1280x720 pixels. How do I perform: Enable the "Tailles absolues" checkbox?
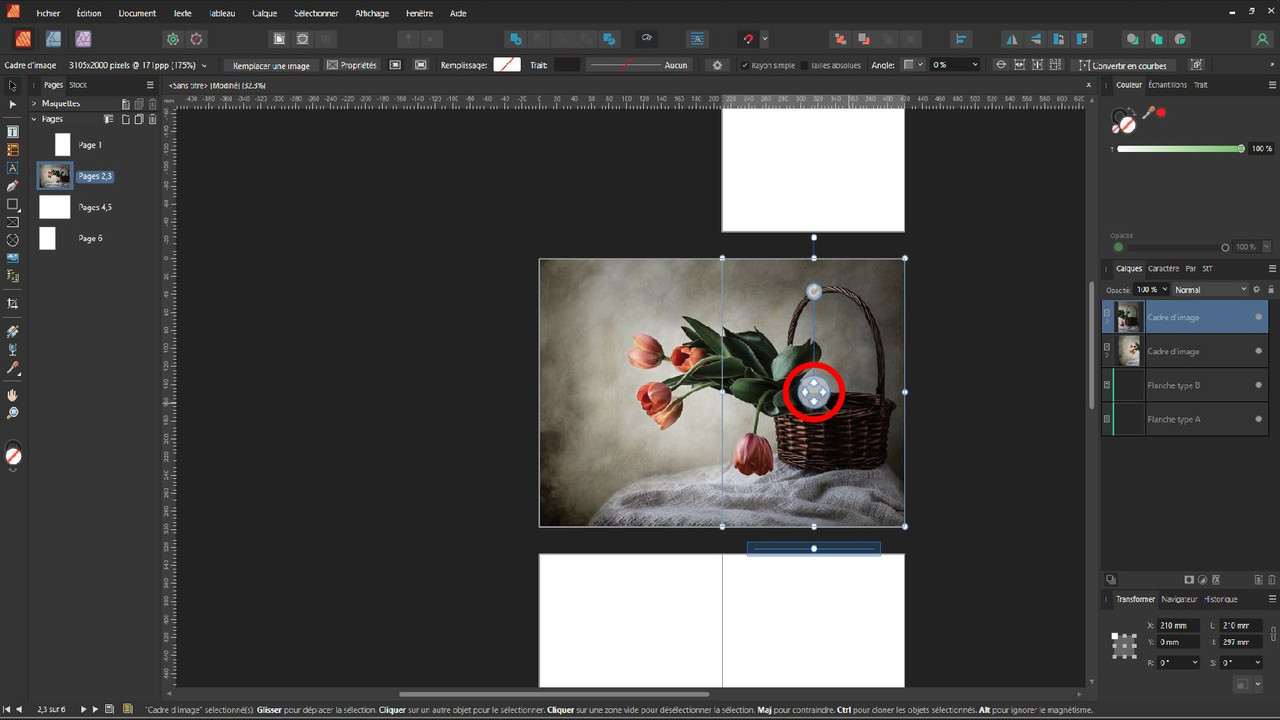point(804,65)
